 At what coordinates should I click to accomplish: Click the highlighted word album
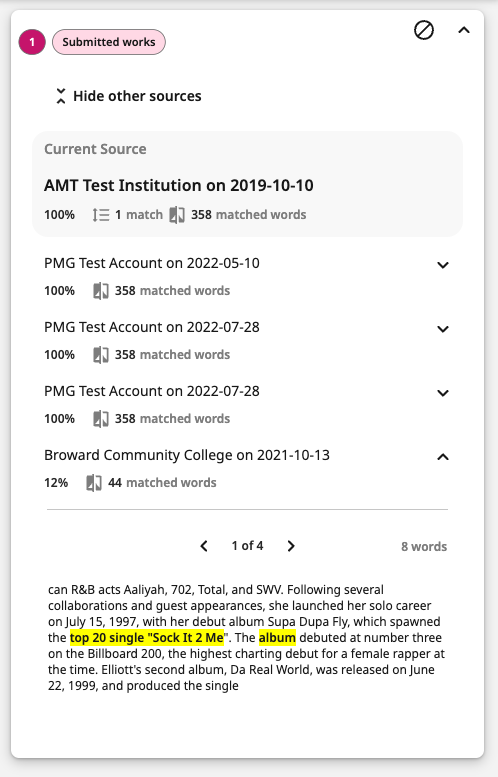click(277, 638)
